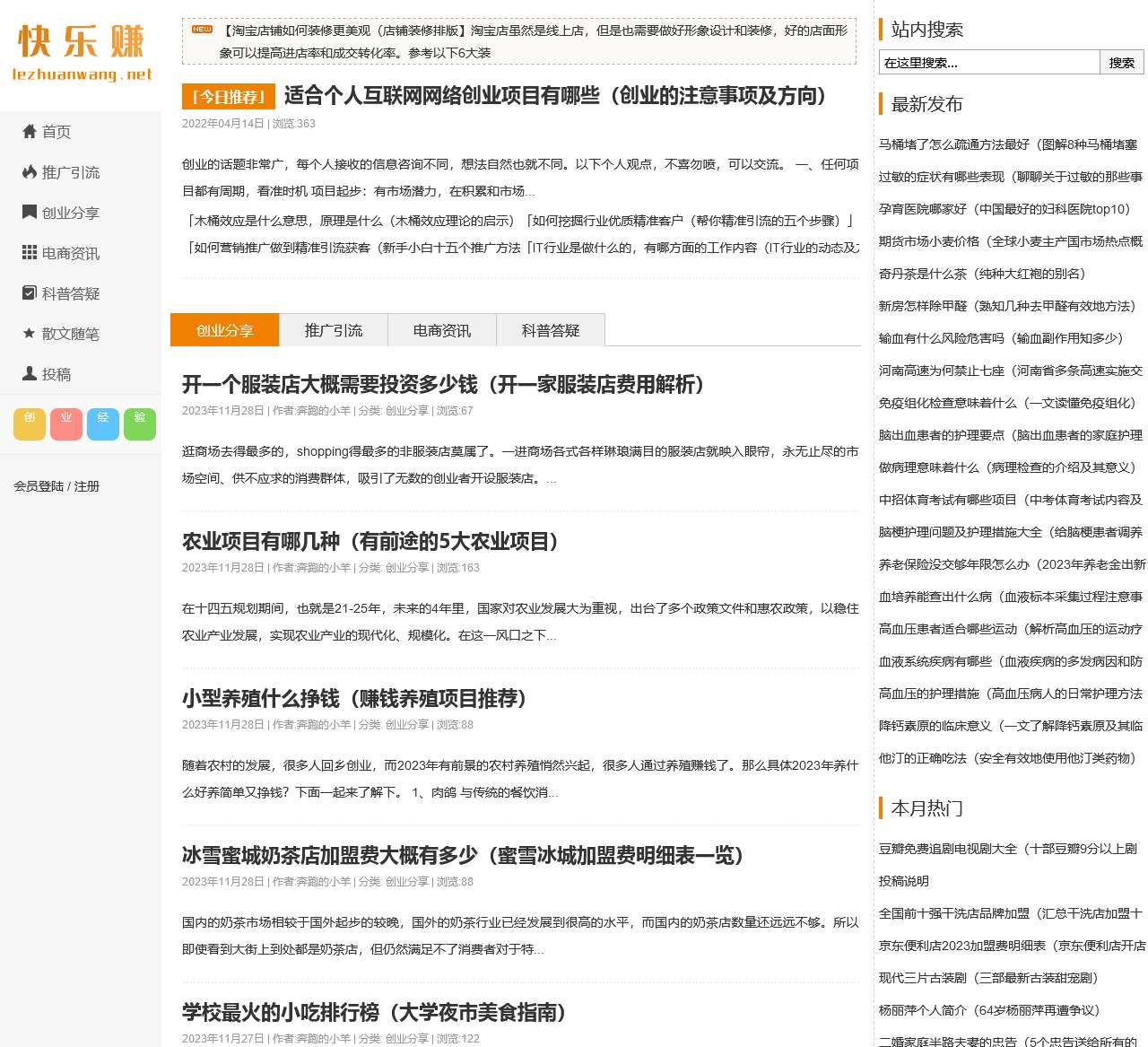Click the bookmark icon beside 创业分享
Screen dimensions: 1148x1047
pos(30,213)
